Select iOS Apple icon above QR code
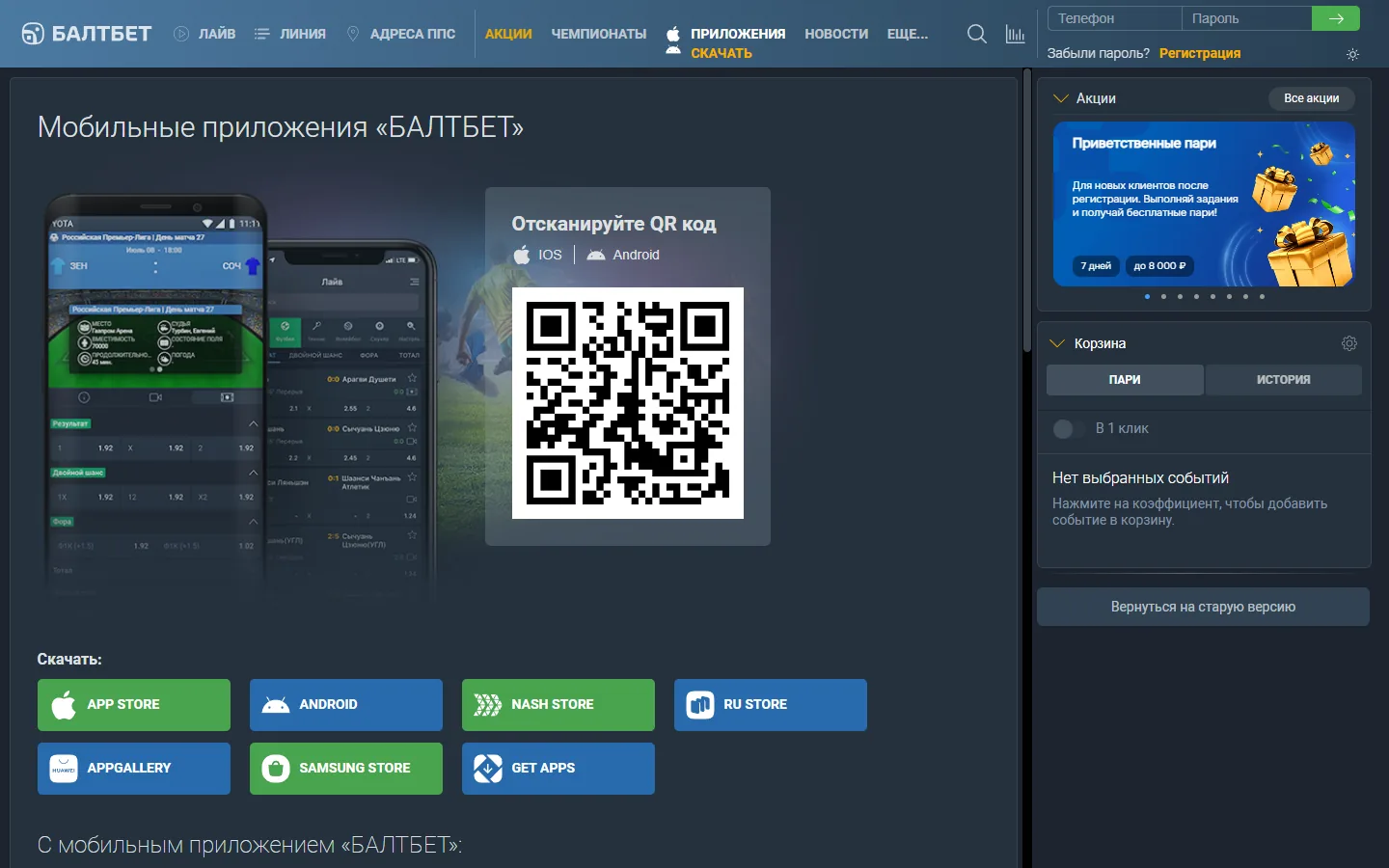 [x=522, y=255]
